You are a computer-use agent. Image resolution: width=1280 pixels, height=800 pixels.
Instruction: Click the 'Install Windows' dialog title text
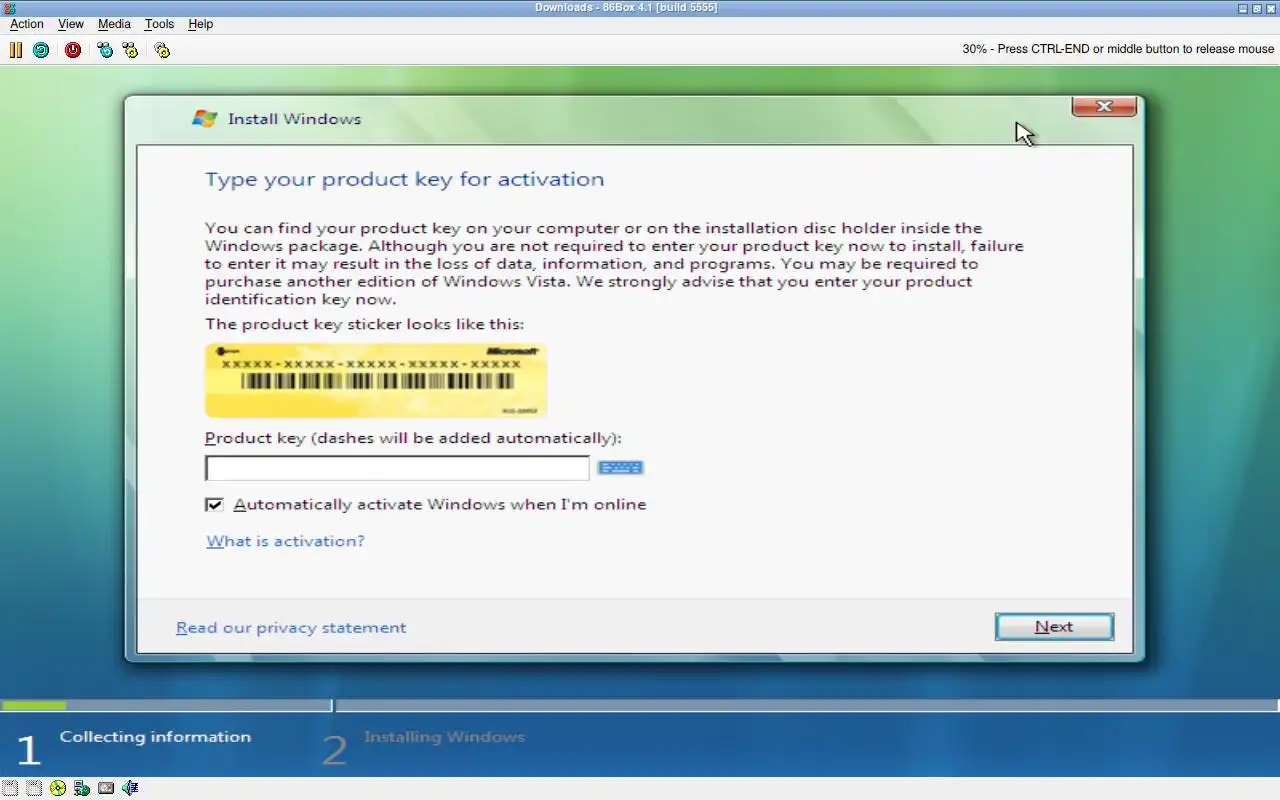pos(294,119)
